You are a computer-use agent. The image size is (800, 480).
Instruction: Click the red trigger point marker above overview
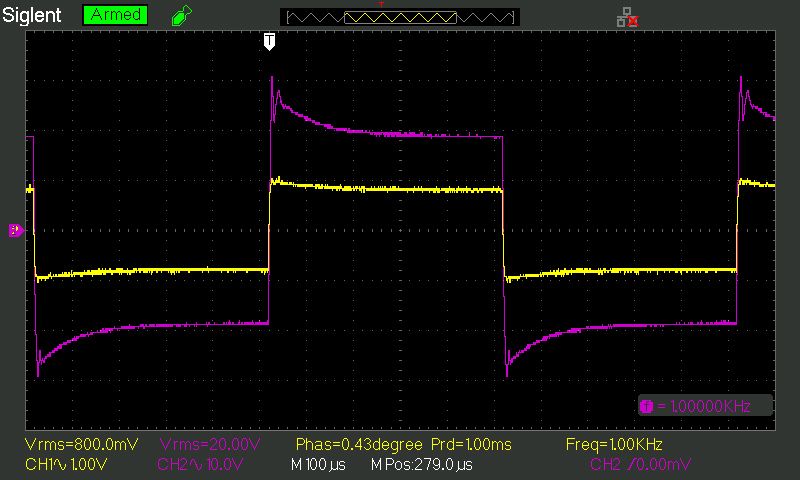[x=381, y=5]
